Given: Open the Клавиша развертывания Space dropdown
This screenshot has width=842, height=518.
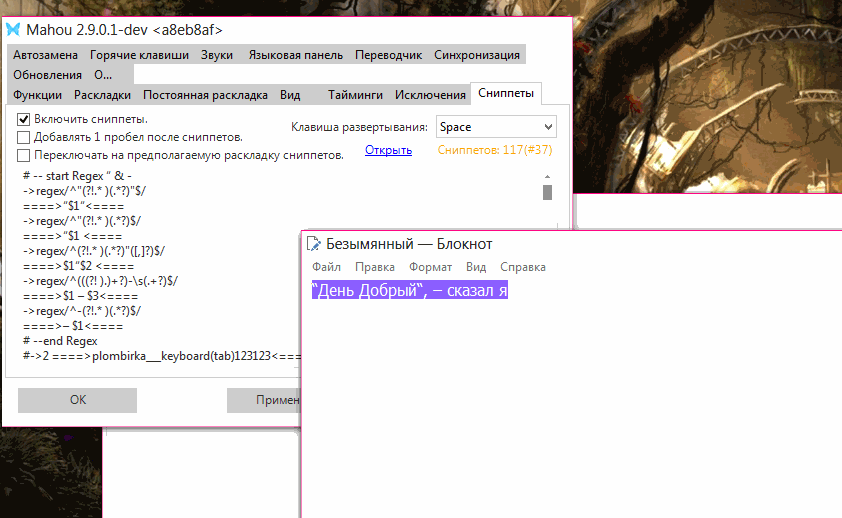Looking at the screenshot, I should pos(496,127).
